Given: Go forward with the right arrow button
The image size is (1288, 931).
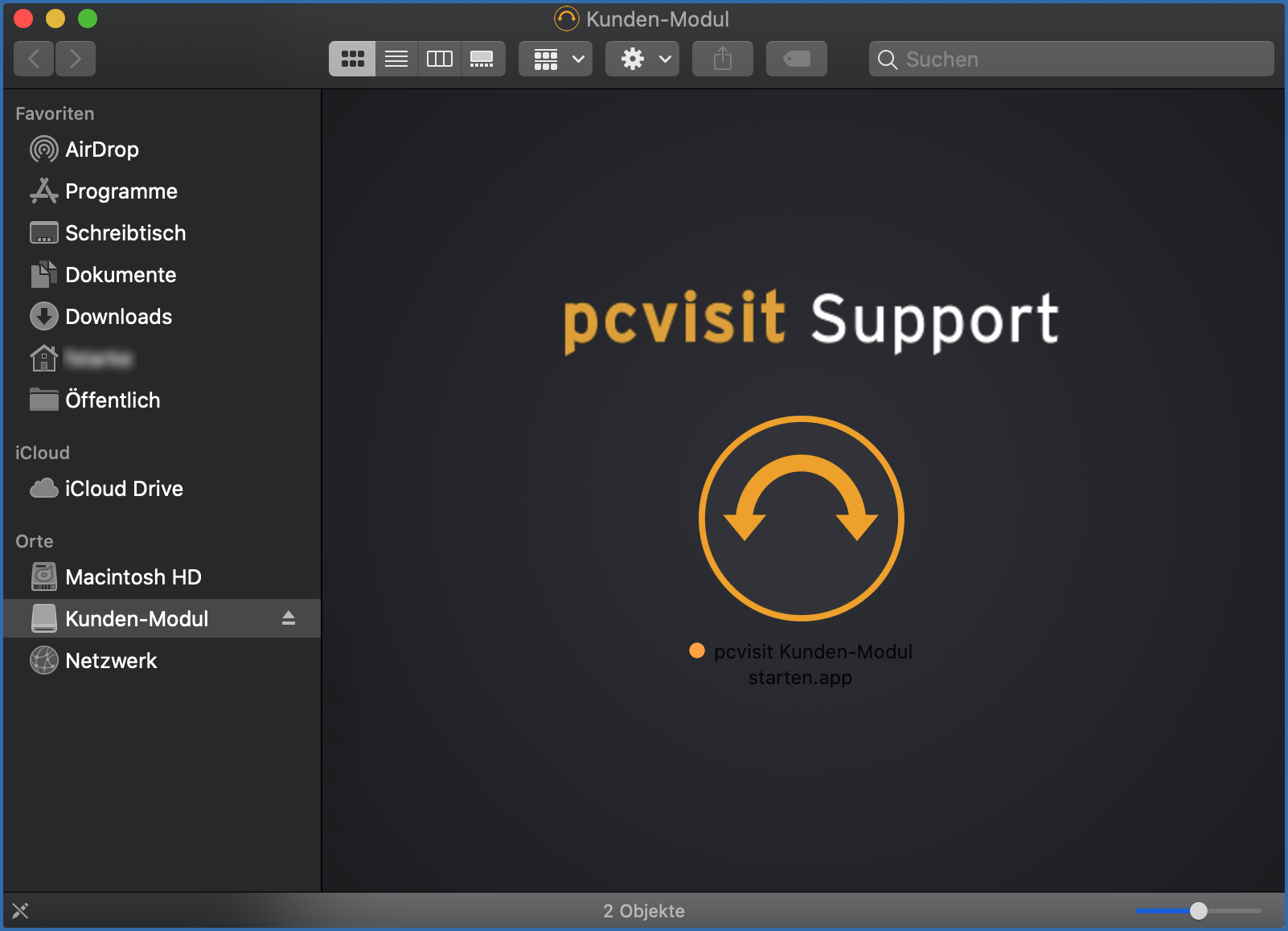Looking at the screenshot, I should point(76,59).
